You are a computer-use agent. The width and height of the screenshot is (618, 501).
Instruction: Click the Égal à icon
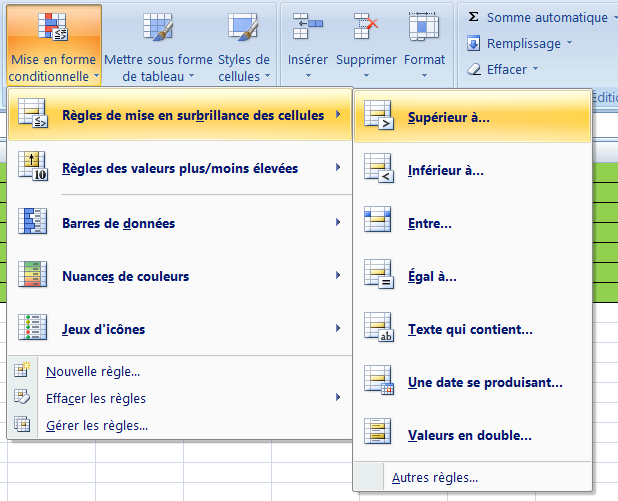pyautogui.click(x=379, y=274)
